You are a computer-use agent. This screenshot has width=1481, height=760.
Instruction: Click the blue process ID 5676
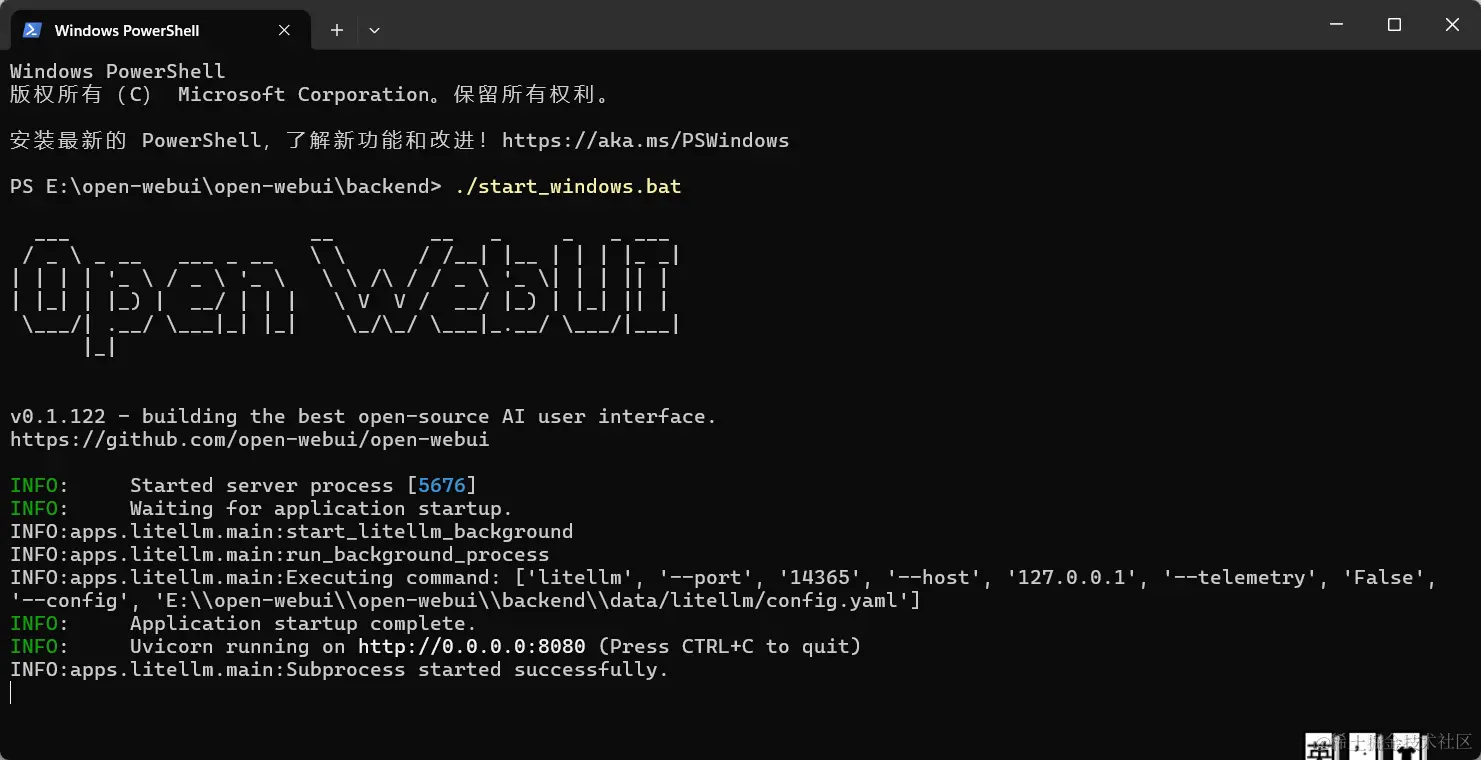442,486
